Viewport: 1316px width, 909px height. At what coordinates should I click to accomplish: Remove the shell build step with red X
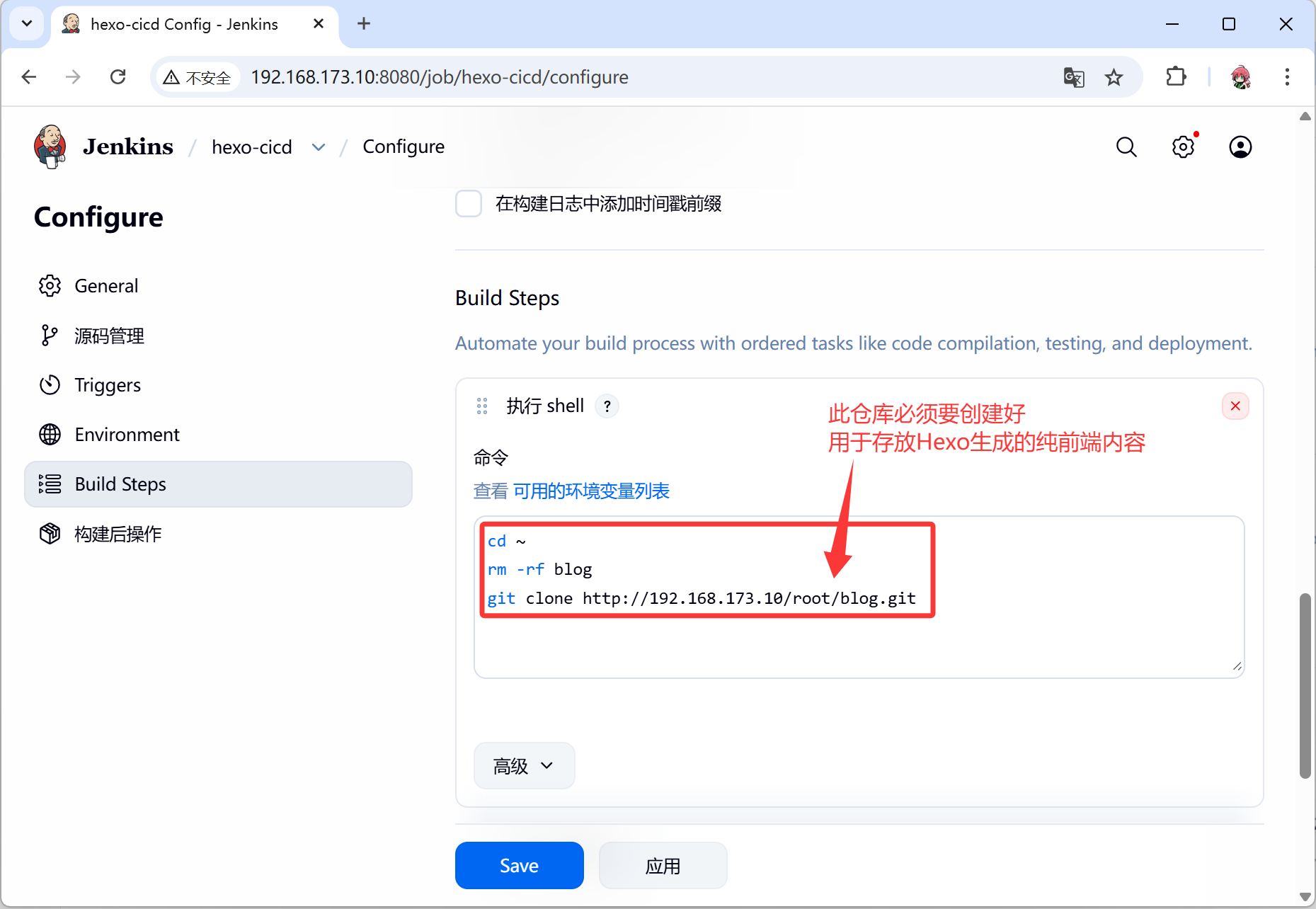pyautogui.click(x=1235, y=406)
